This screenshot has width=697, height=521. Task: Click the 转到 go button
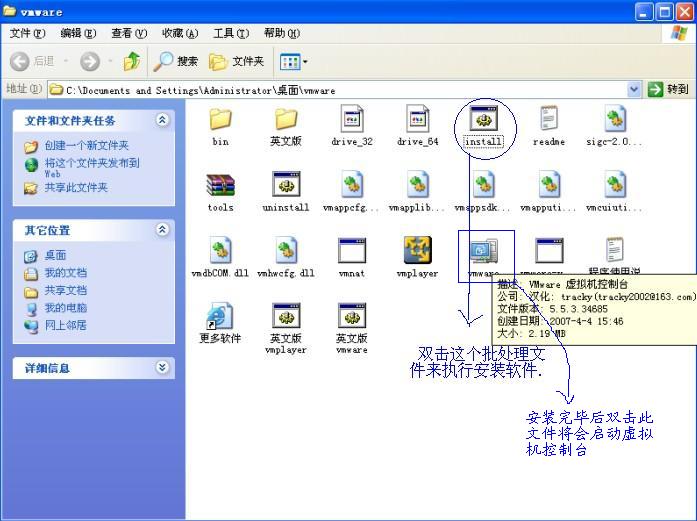pyautogui.click(x=669, y=90)
